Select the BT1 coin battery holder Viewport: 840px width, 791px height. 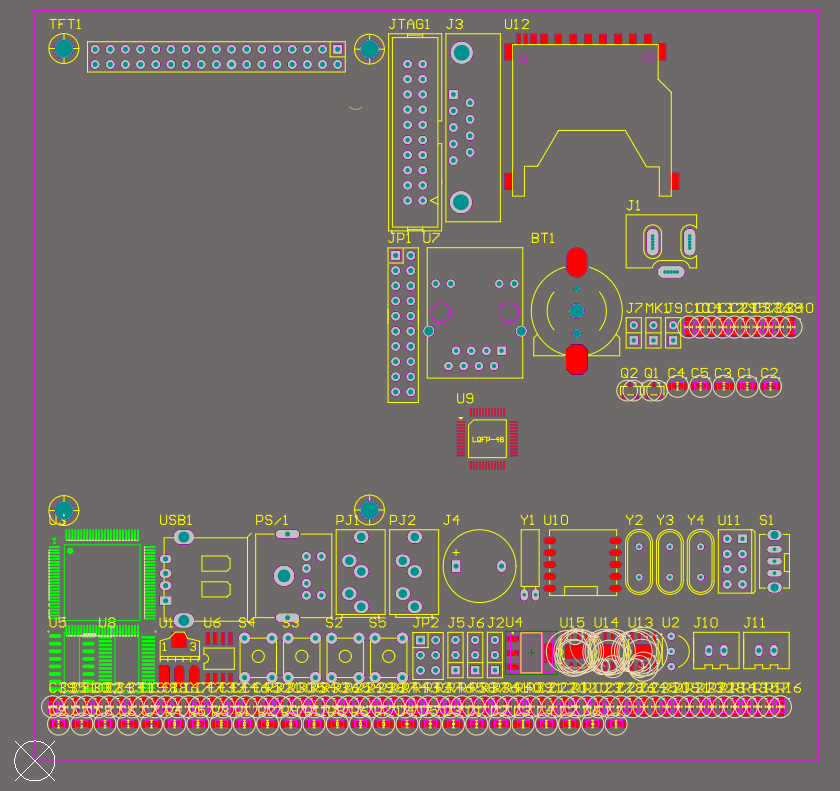click(576, 311)
